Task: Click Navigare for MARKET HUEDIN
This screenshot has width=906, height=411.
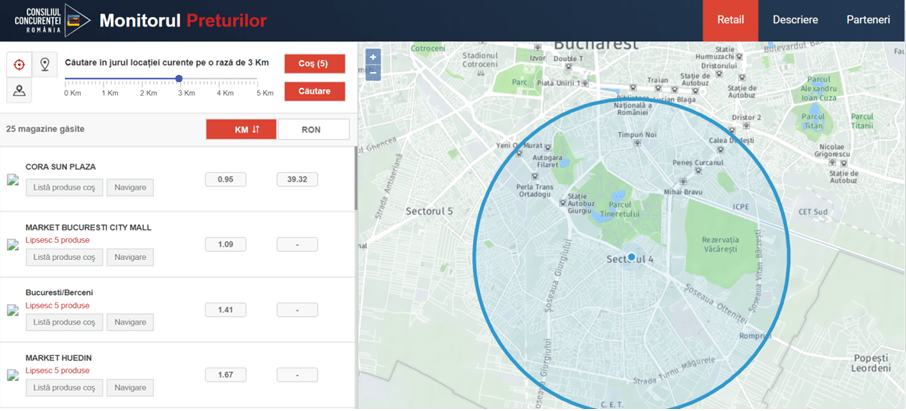Action: coord(130,387)
